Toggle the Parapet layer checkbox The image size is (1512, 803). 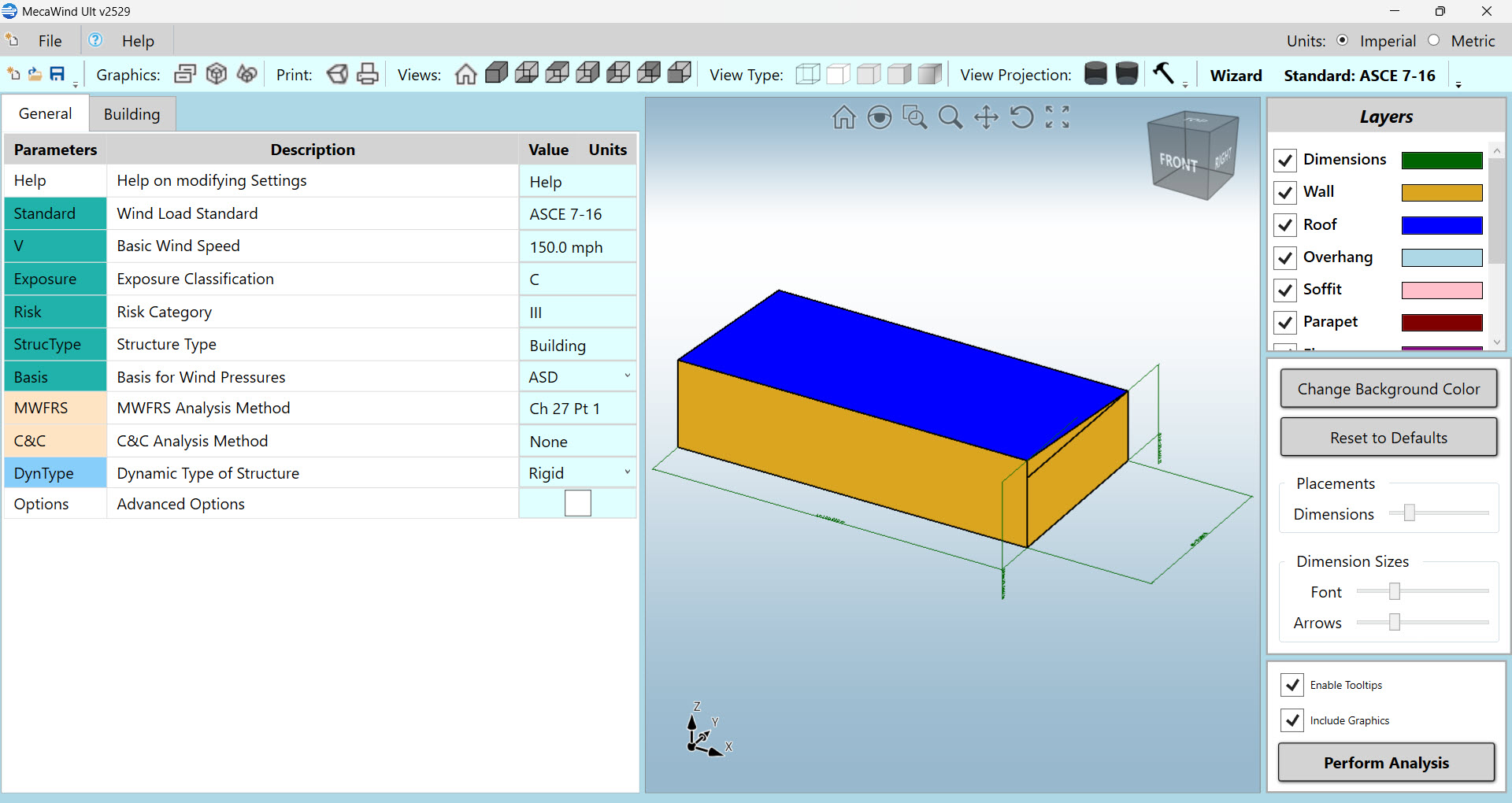click(x=1285, y=322)
